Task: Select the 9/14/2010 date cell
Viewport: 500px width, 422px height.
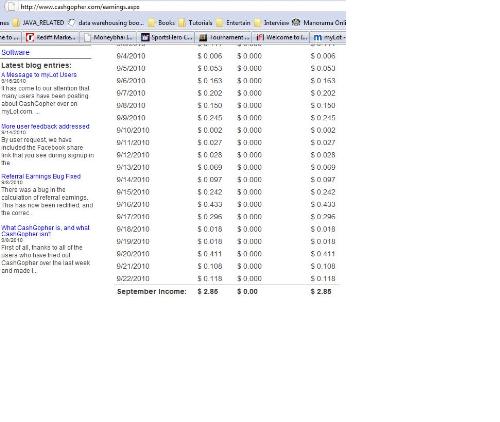Action: pos(133,180)
